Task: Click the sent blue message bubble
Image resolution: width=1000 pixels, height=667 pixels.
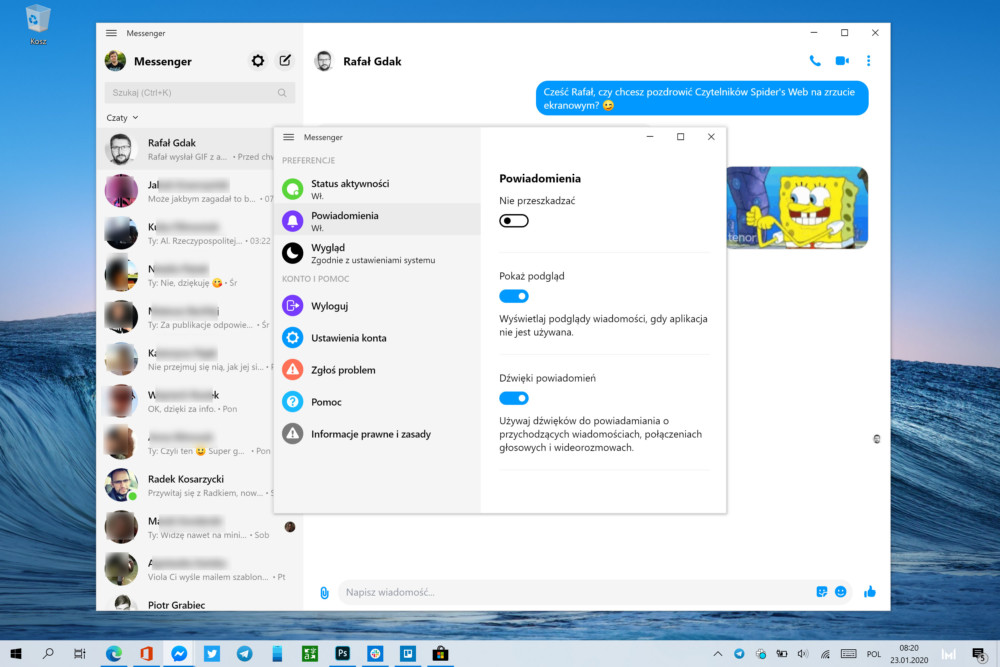Action: pyautogui.click(x=702, y=98)
